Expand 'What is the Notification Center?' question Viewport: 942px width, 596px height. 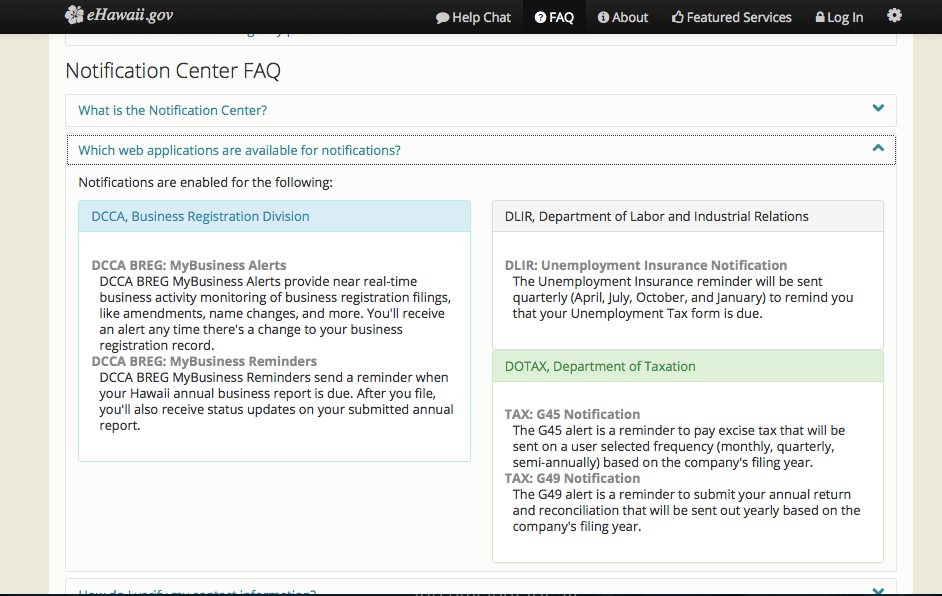[x=481, y=111]
